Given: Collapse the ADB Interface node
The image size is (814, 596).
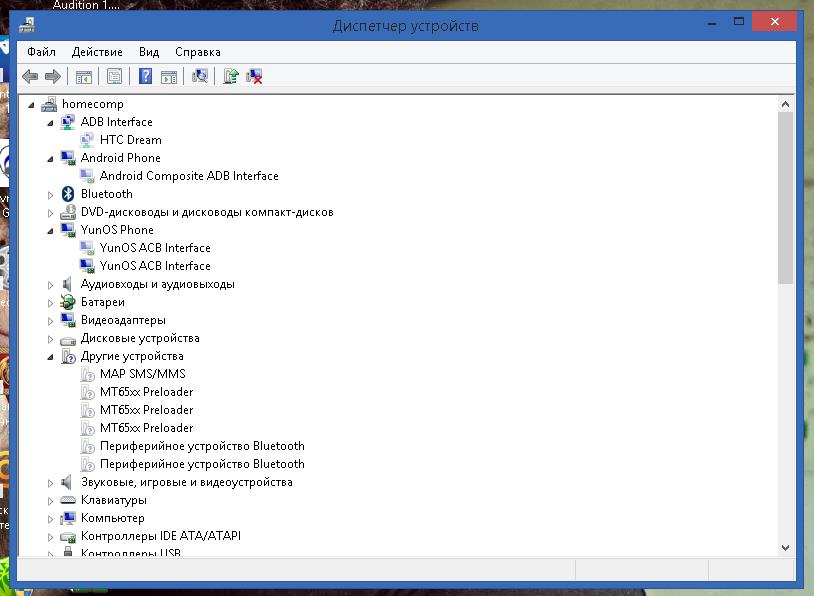Looking at the screenshot, I should 50,122.
